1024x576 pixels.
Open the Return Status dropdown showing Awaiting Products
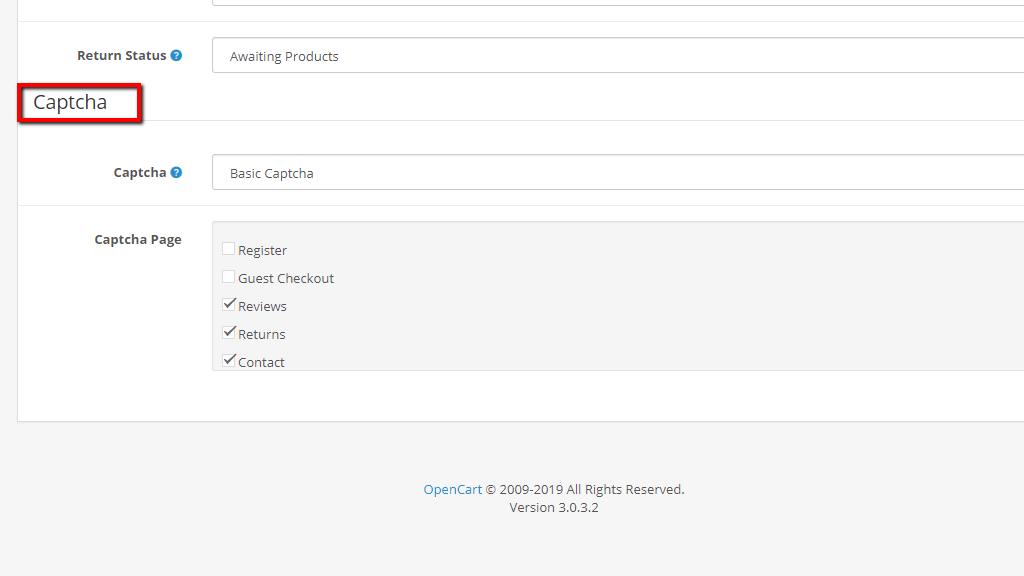(x=617, y=56)
